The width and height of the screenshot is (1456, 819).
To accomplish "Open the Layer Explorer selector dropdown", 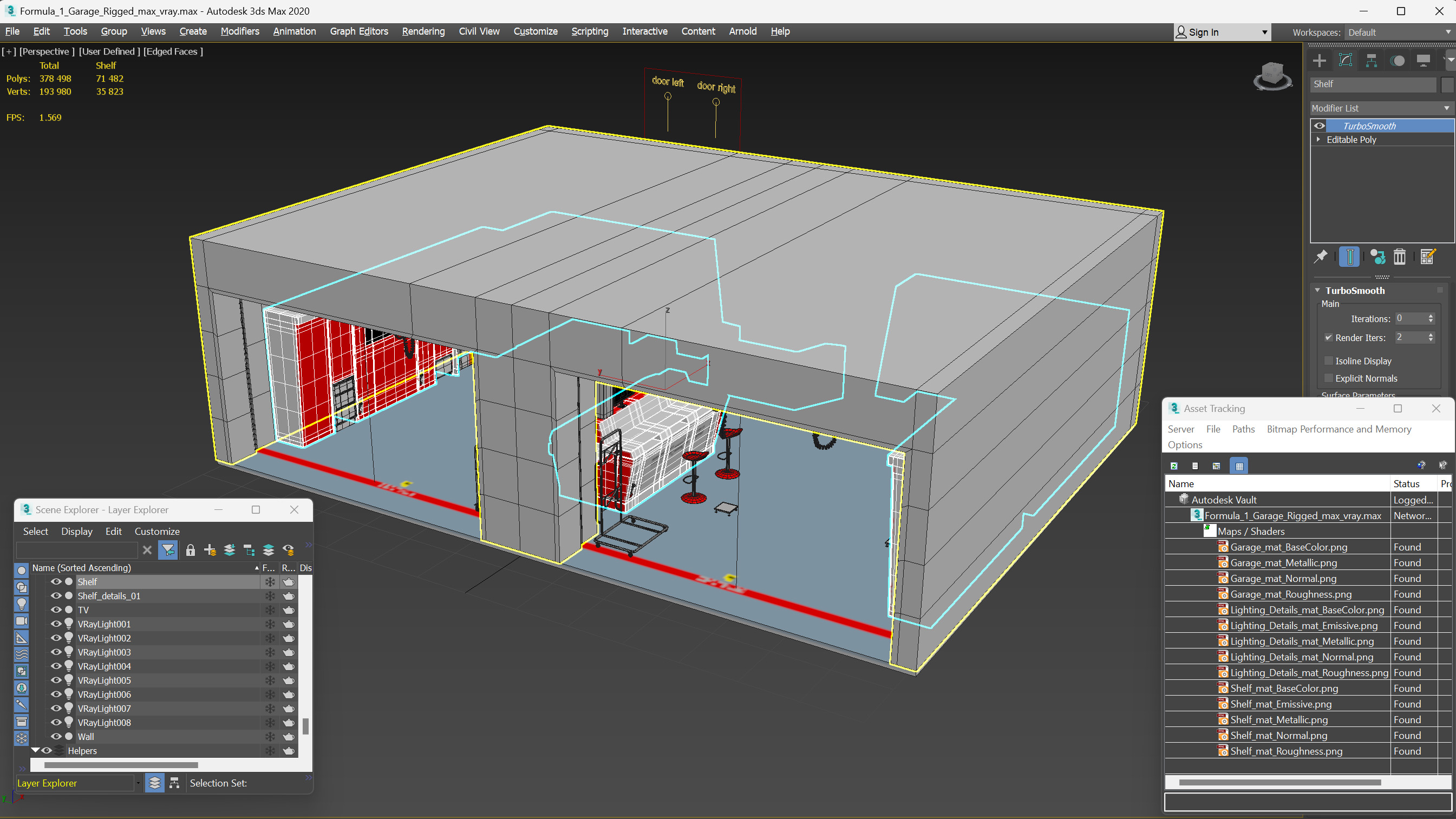I will (x=138, y=783).
